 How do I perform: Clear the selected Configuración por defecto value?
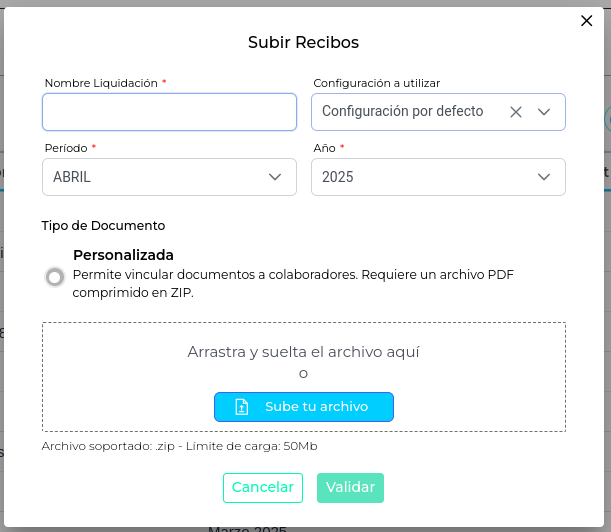516,112
